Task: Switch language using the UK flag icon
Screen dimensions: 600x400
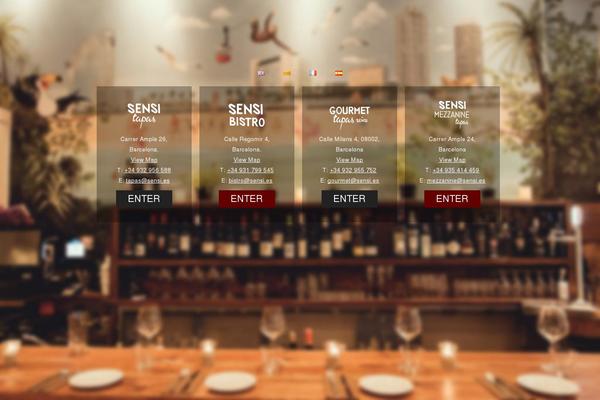Action: 261,73
